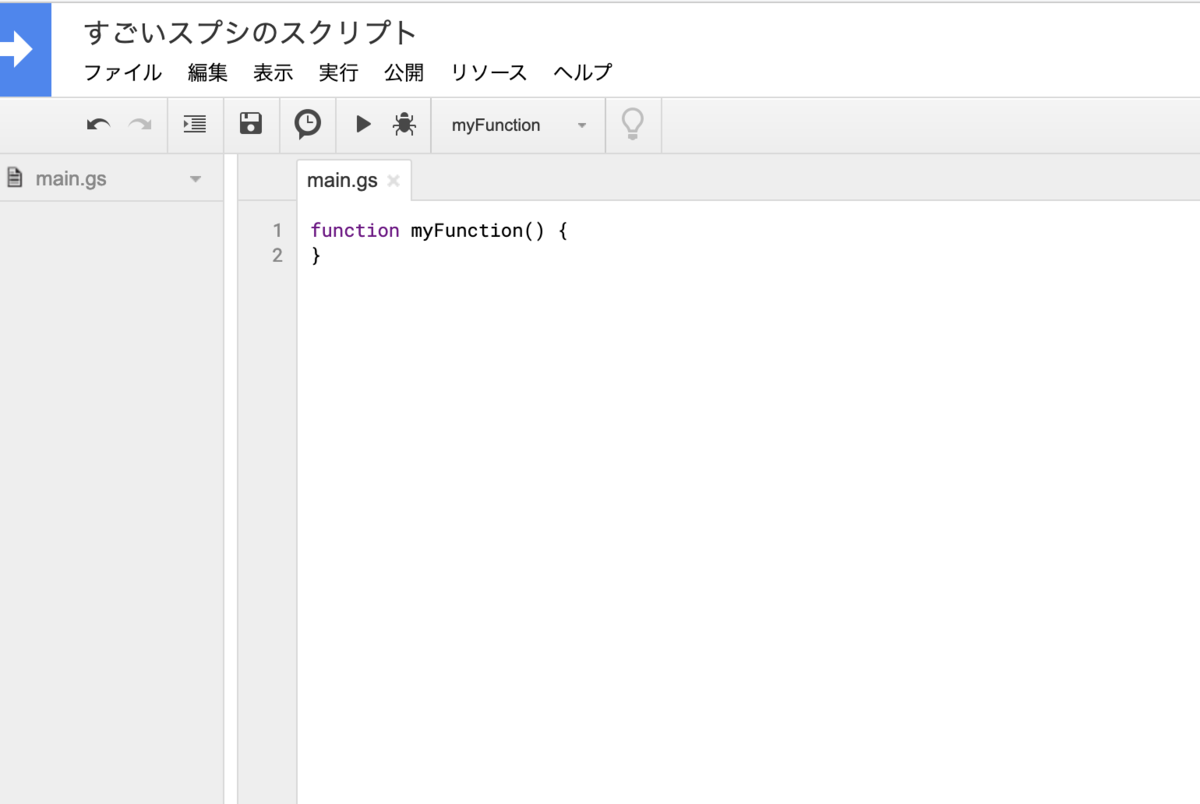Click the blue Apps Script arrow logo
This screenshot has height=804, width=1200.
(25, 48)
